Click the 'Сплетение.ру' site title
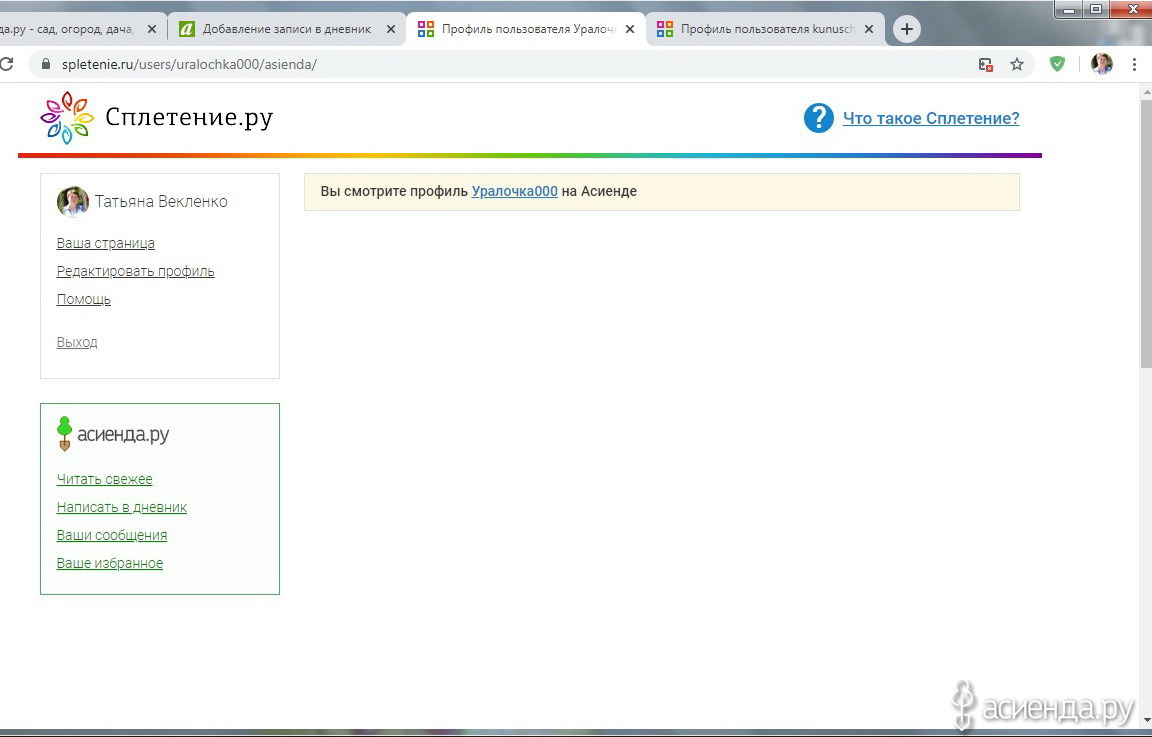The image size is (1152, 737). [x=189, y=118]
